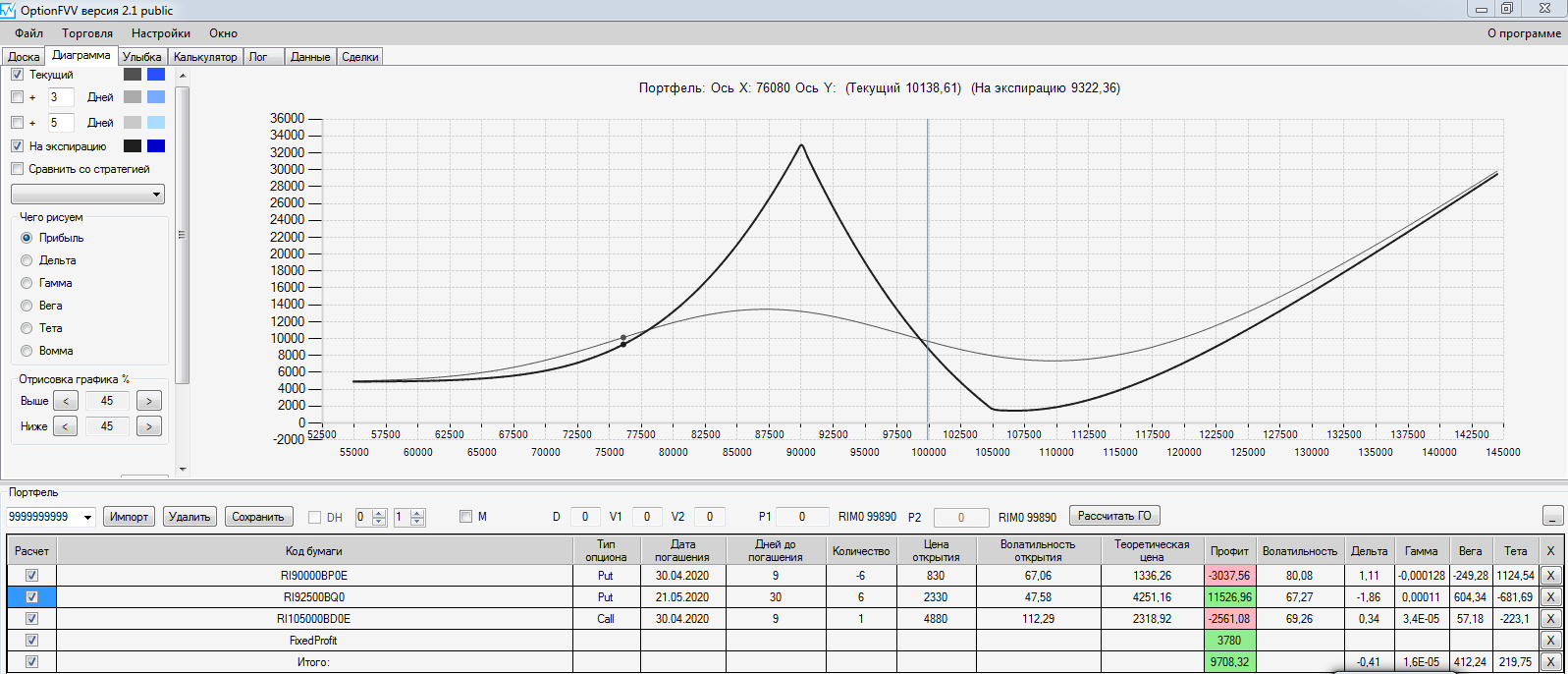Click the left panel scroll up arrow
The height and width of the screenshot is (674, 1568).
[x=183, y=75]
